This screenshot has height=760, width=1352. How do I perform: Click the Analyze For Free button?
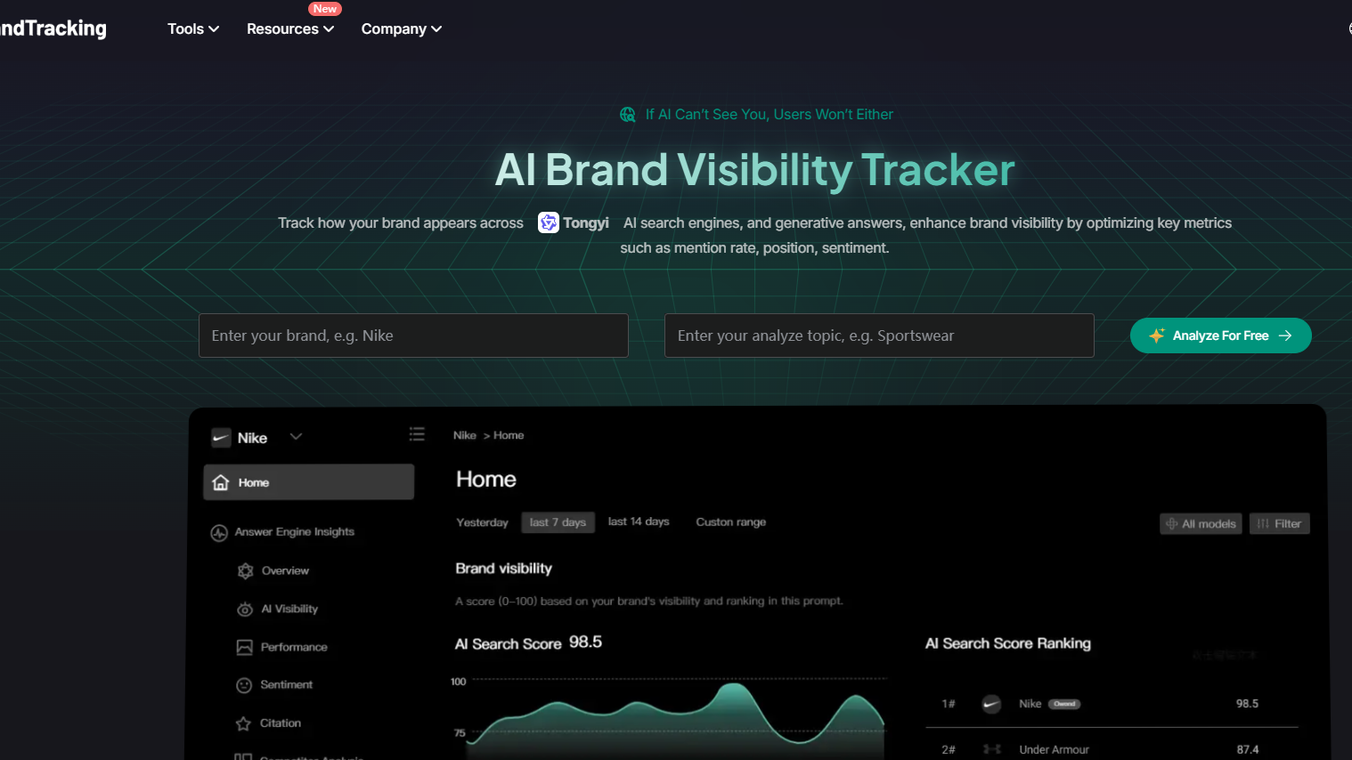(1220, 335)
